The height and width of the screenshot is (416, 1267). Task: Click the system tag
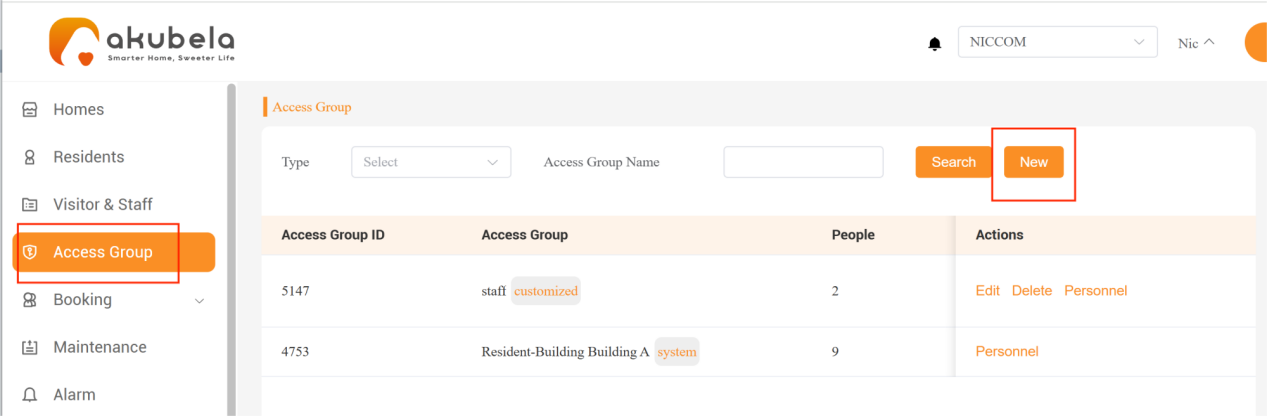pyautogui.click(x=677, y=352)
